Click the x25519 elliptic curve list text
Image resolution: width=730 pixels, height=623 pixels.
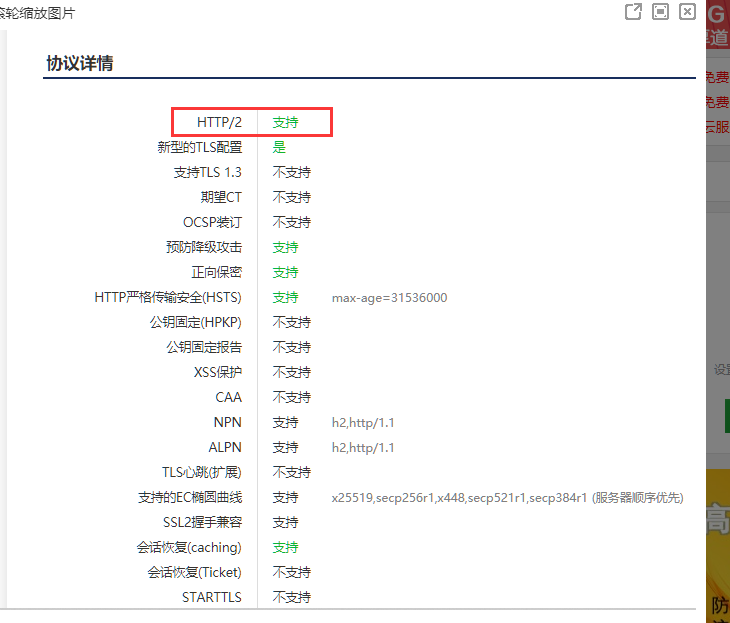tap(507, 498)
